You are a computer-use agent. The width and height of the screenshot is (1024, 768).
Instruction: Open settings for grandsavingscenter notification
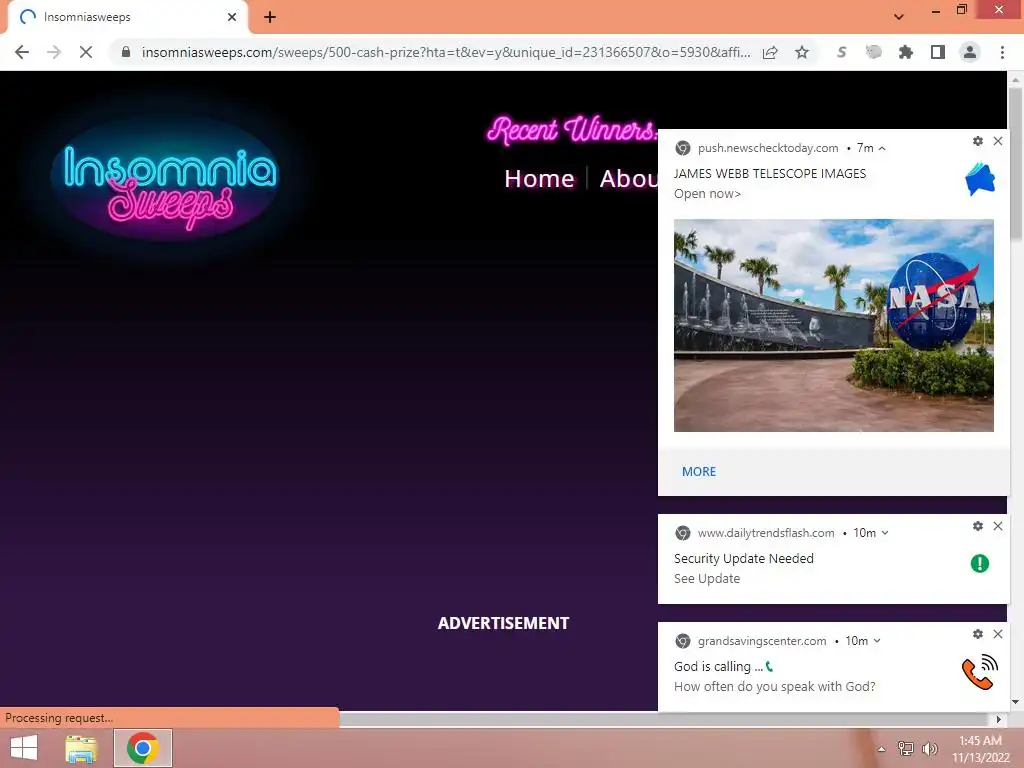coord(978,634)
